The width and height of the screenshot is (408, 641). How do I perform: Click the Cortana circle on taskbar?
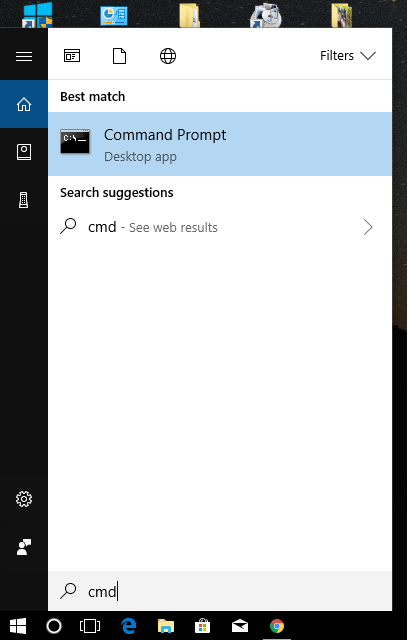(54, 626)
